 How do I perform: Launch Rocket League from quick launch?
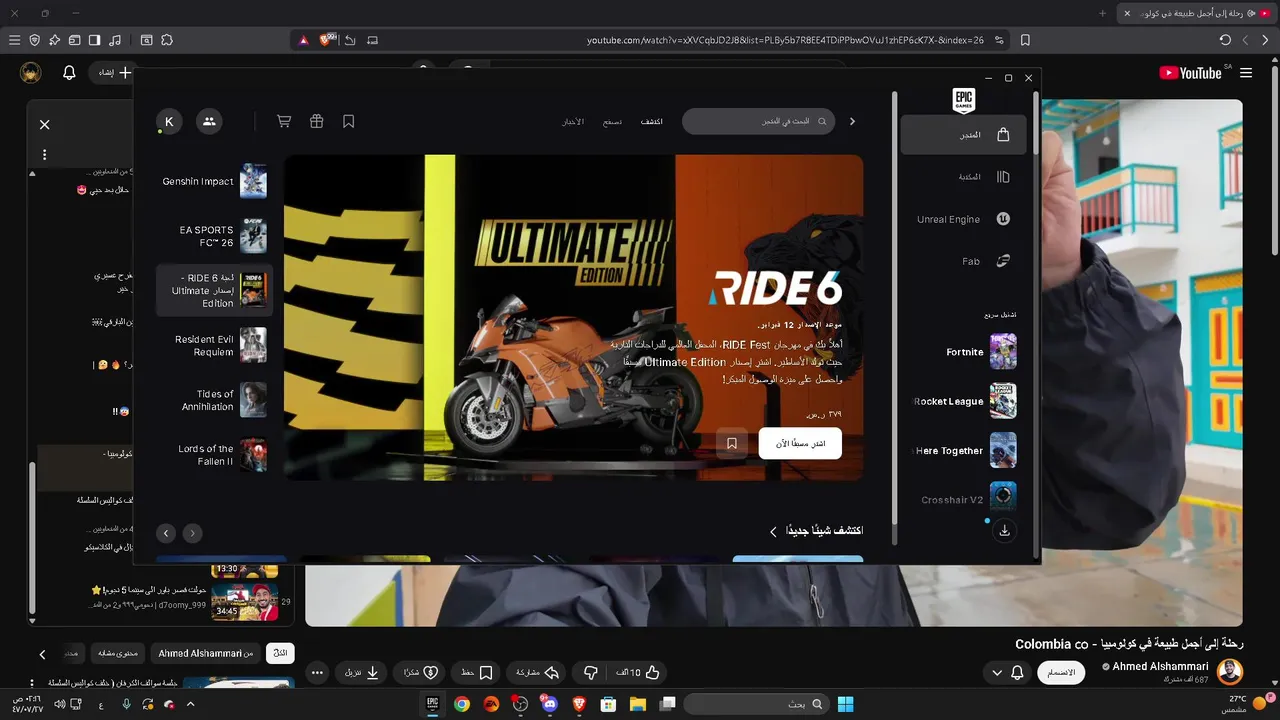[x=963, y=401]
